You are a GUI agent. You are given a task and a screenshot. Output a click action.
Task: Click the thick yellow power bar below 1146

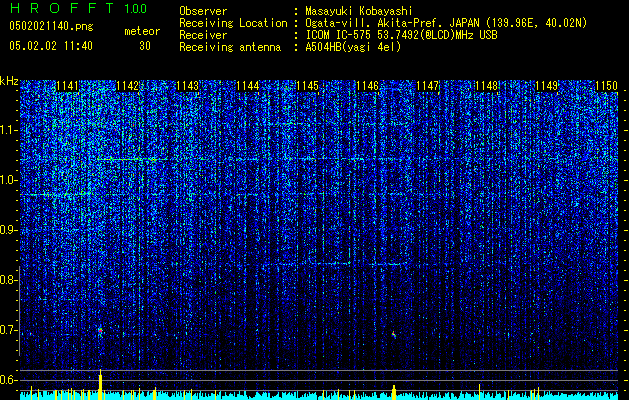coord(394,392)
